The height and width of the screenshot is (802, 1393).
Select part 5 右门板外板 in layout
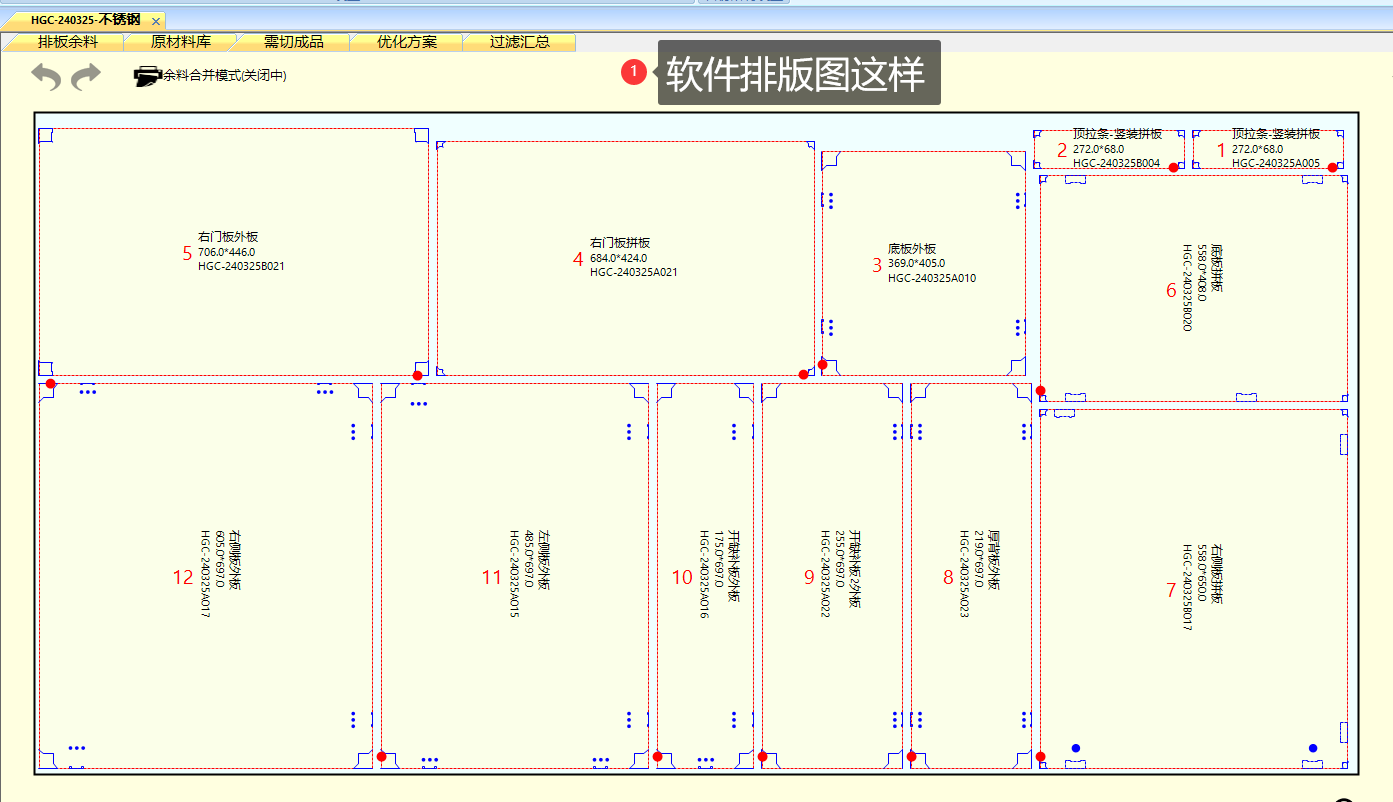233,252
